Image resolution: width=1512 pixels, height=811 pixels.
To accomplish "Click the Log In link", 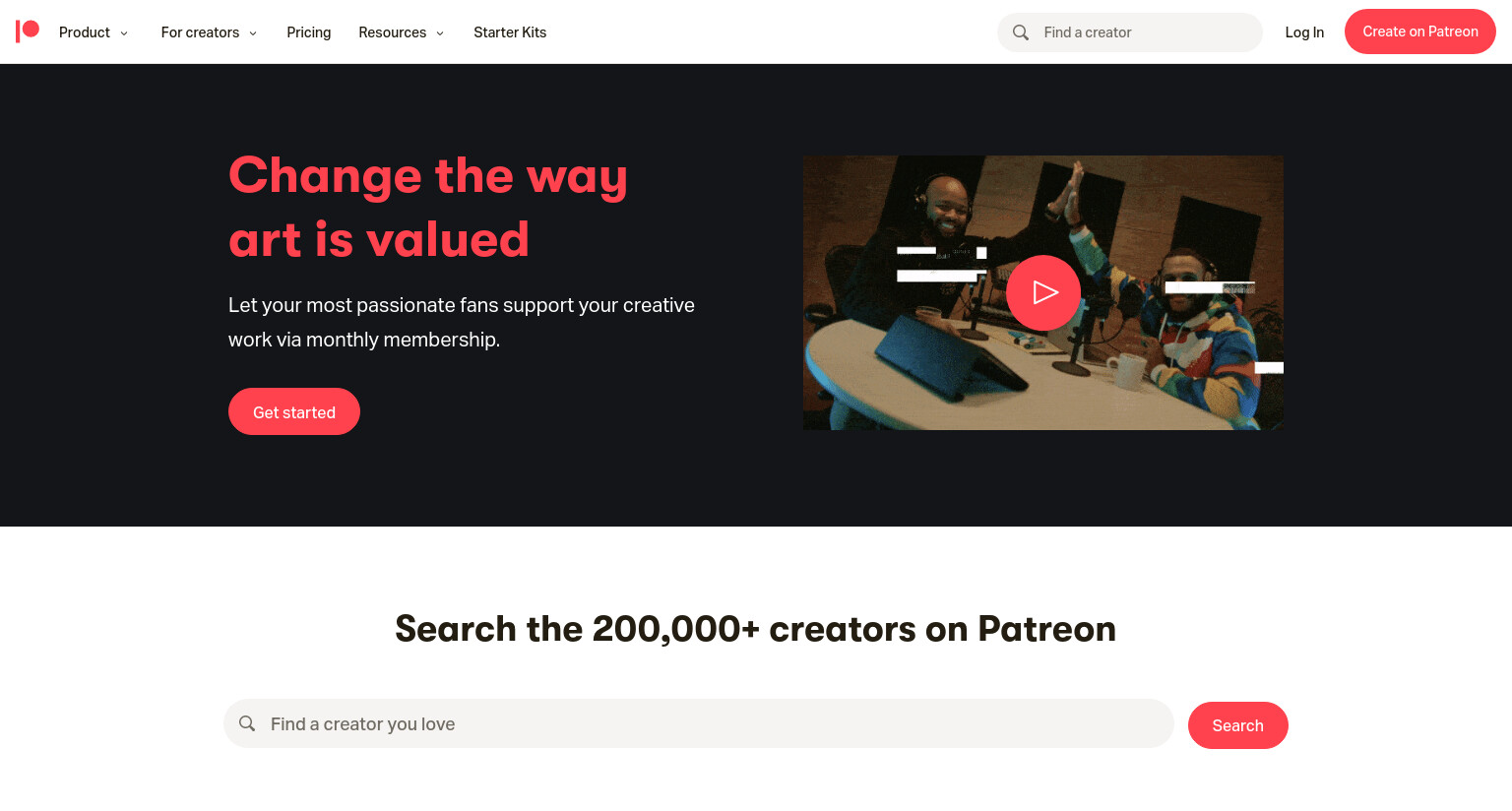I will coord(1304,32).
